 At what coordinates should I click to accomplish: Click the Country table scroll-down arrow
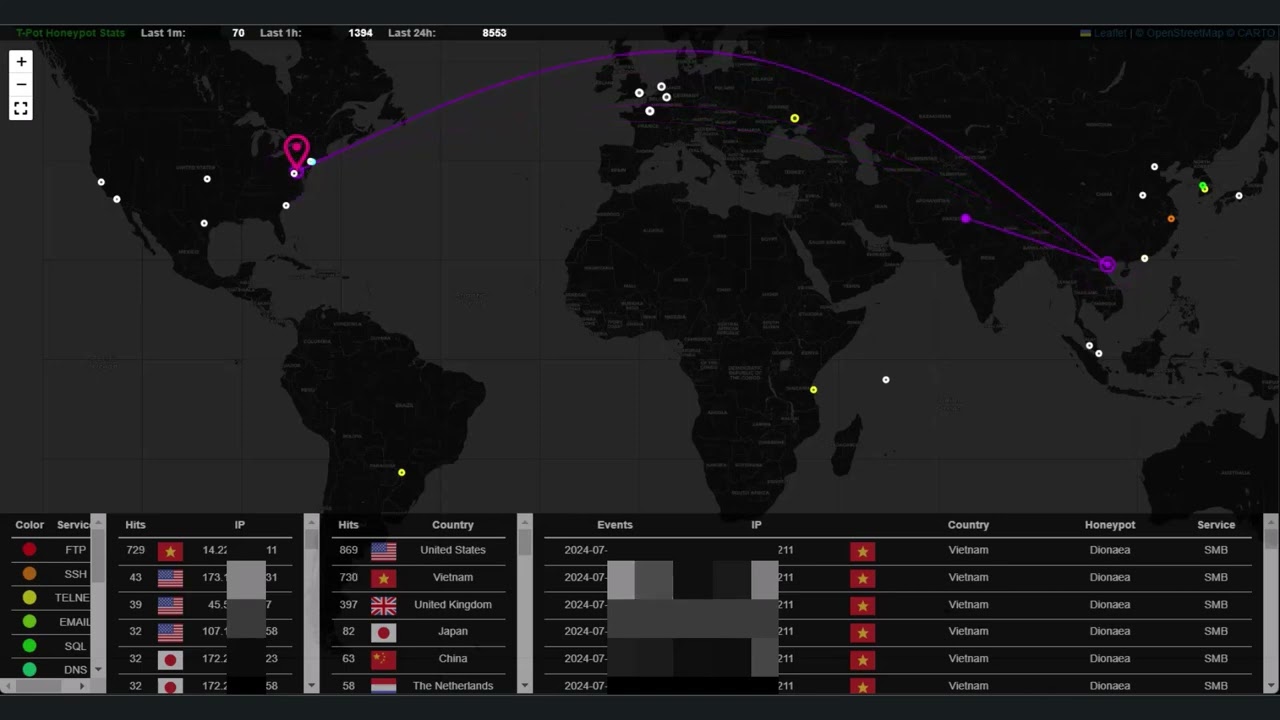[524, 686]
